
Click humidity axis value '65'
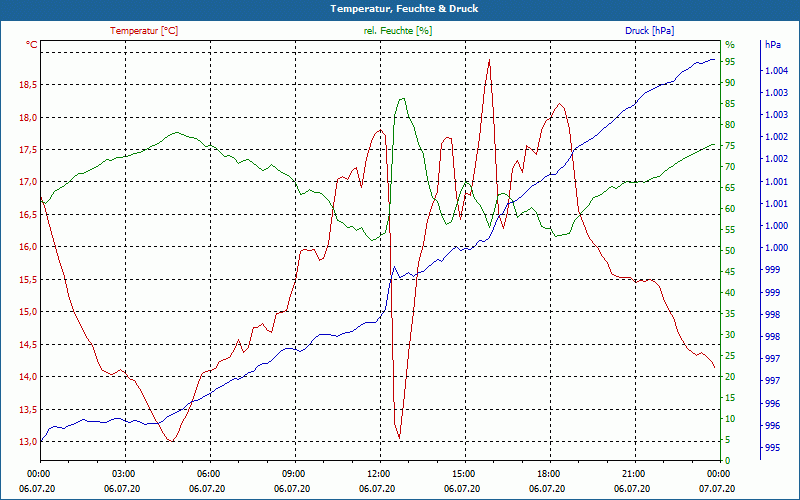730,188
